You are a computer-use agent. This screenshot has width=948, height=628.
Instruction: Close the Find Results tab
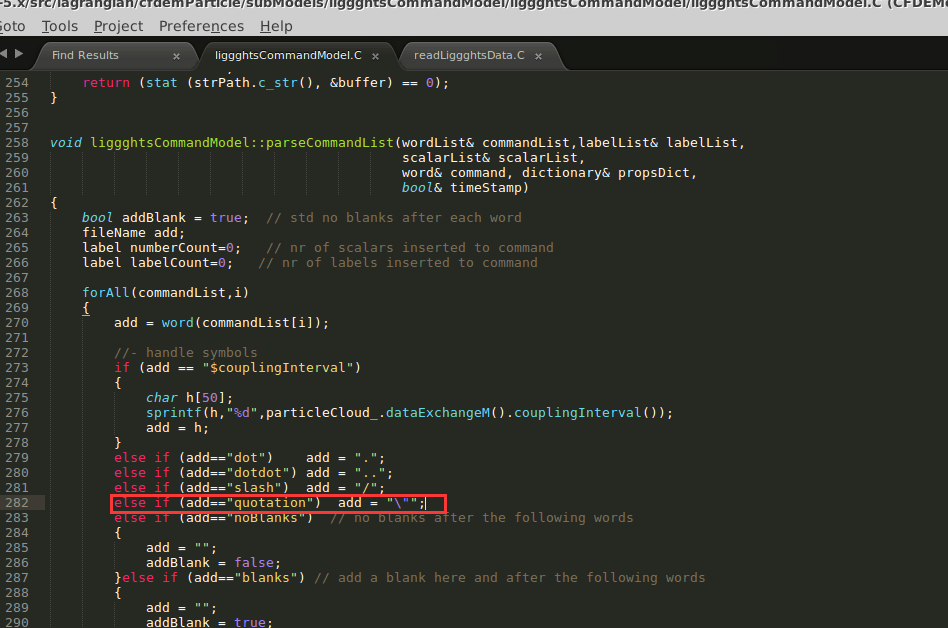point(177,56)
